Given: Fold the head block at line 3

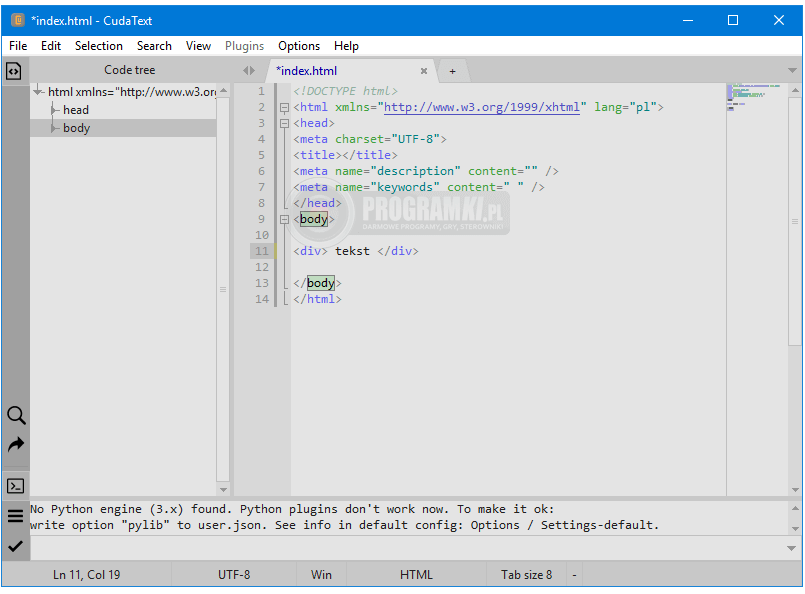Looking at the screenshot, I should point(284,124).
